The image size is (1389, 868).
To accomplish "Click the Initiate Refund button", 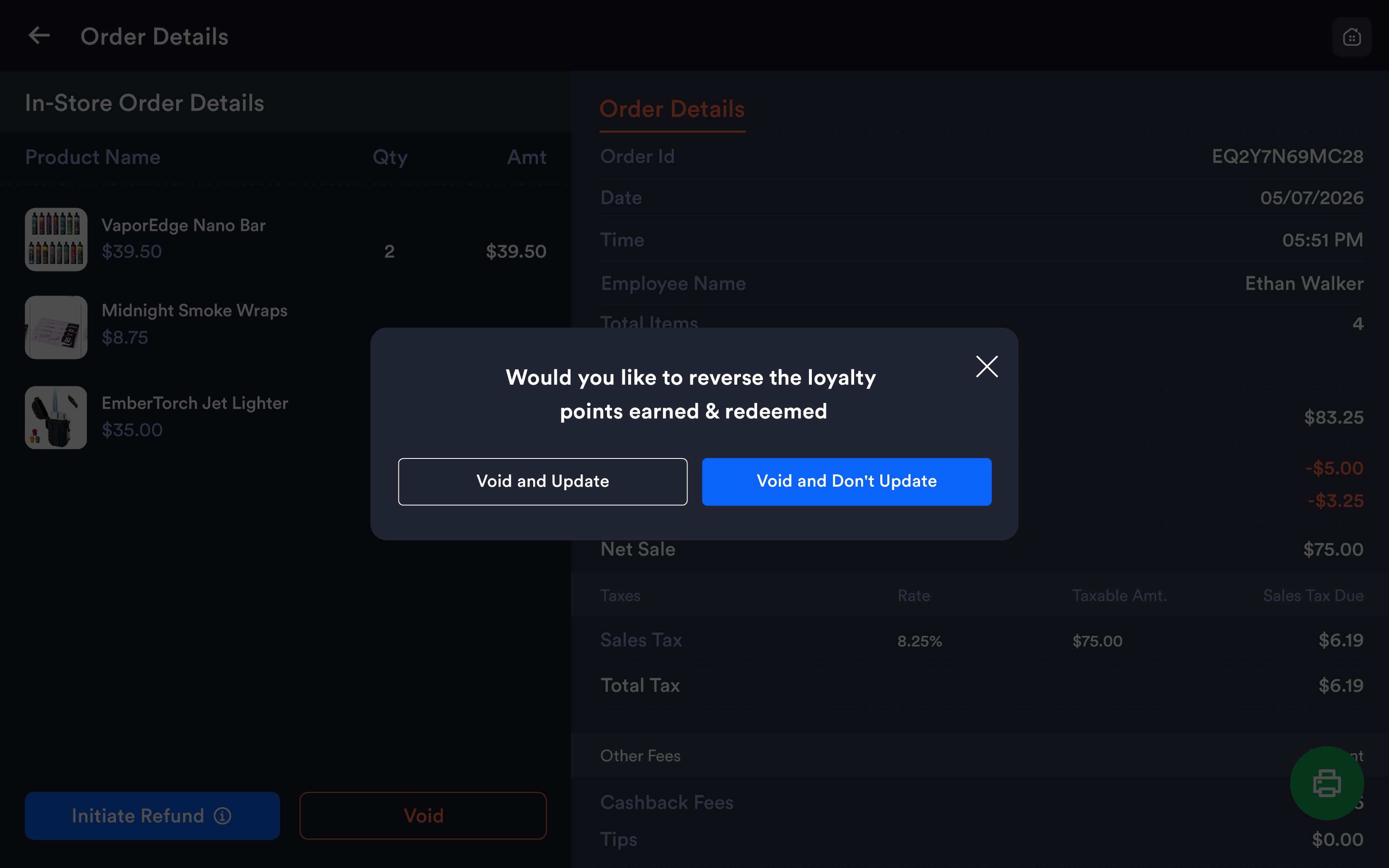I will pyautogui.click(x=152, y=815).
